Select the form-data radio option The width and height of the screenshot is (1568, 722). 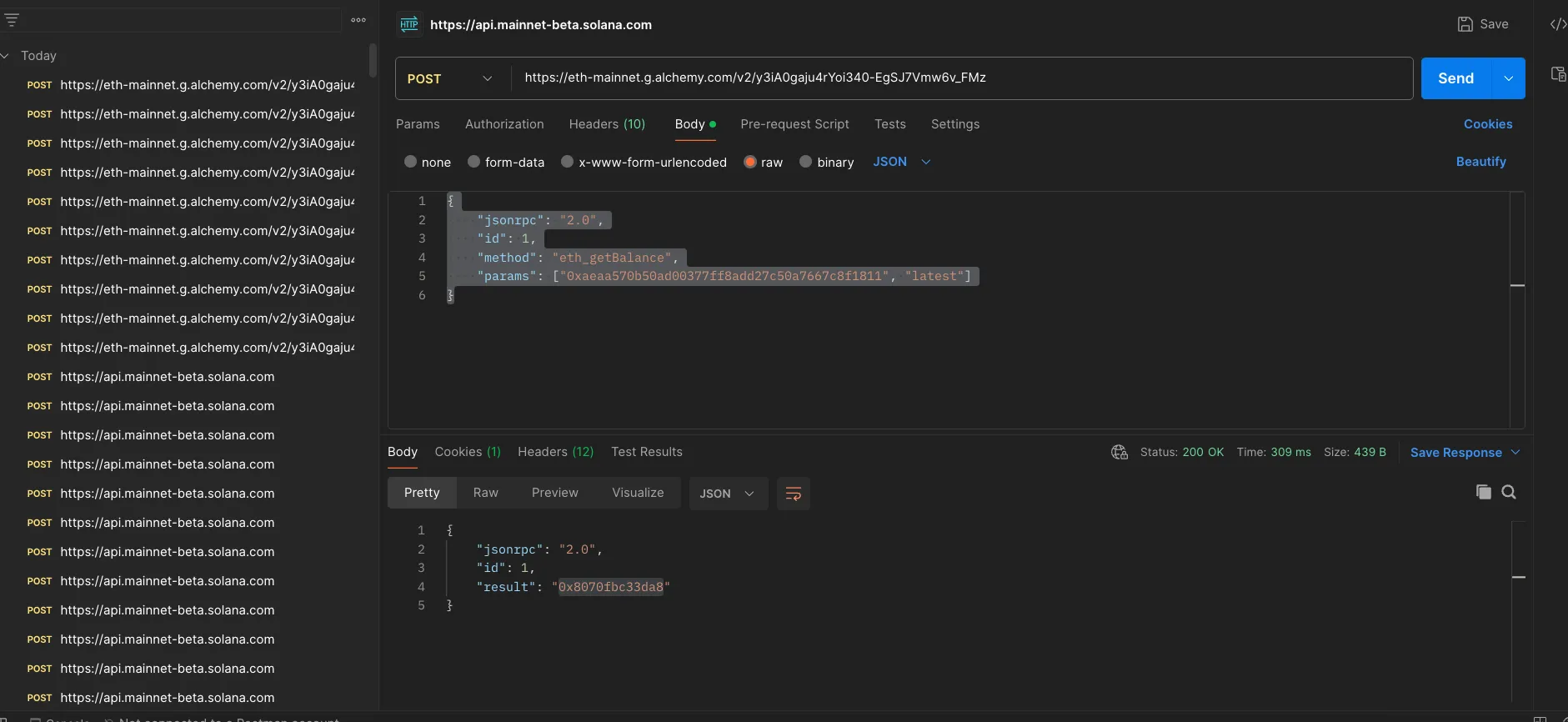point(474,162)
